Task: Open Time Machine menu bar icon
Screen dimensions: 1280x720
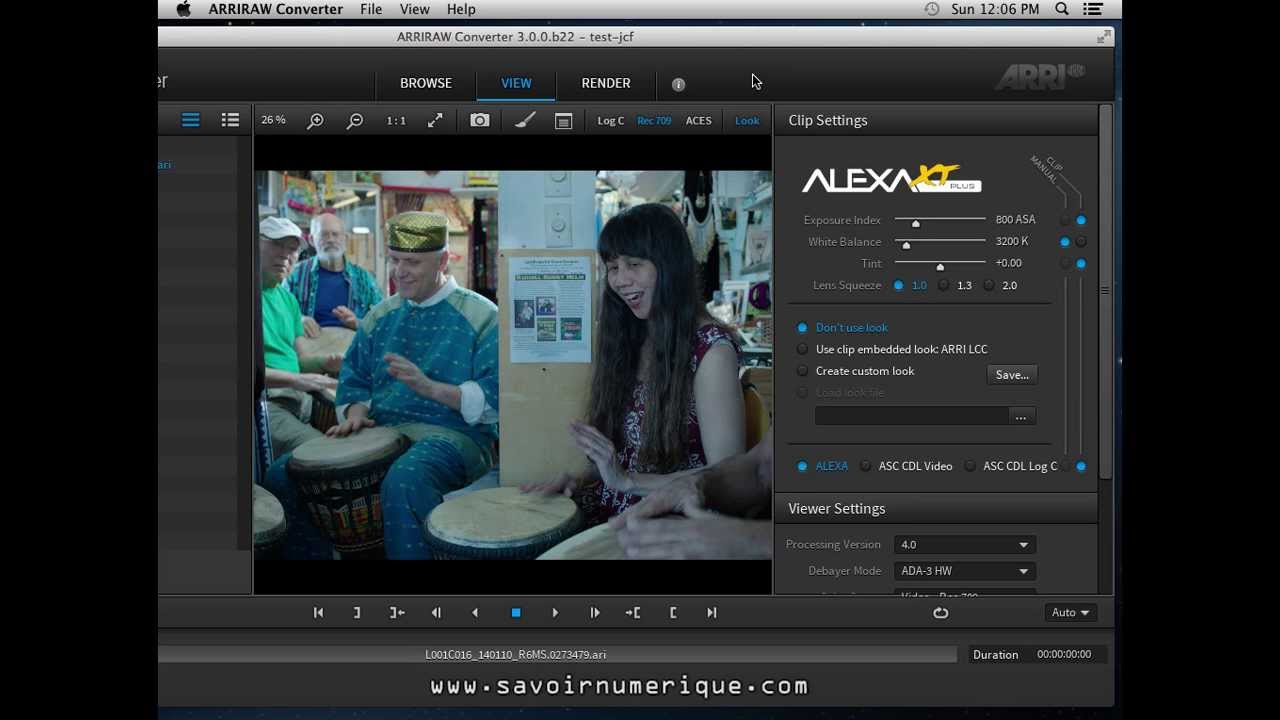Action: (932, 9)
